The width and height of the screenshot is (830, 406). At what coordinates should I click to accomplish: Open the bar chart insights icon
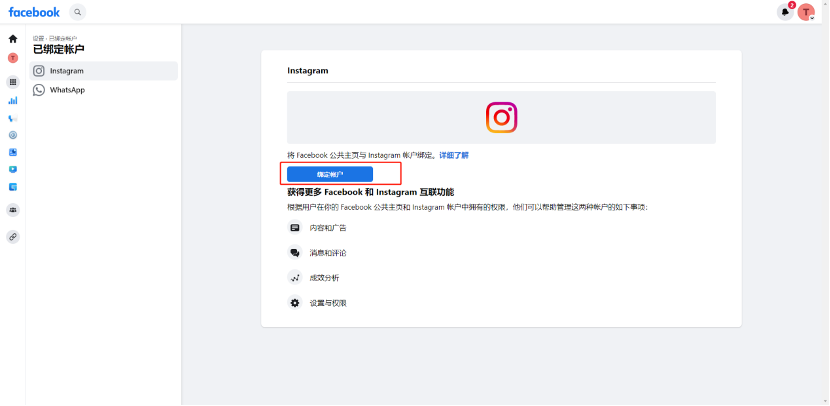13,100
